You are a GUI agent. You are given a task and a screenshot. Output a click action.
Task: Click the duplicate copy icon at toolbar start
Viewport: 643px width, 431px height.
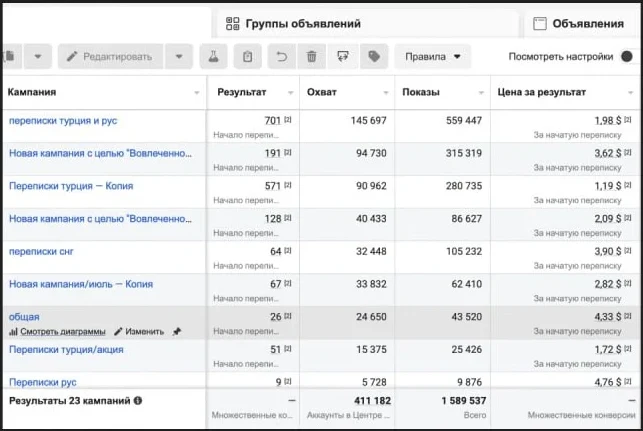point(9,56)
